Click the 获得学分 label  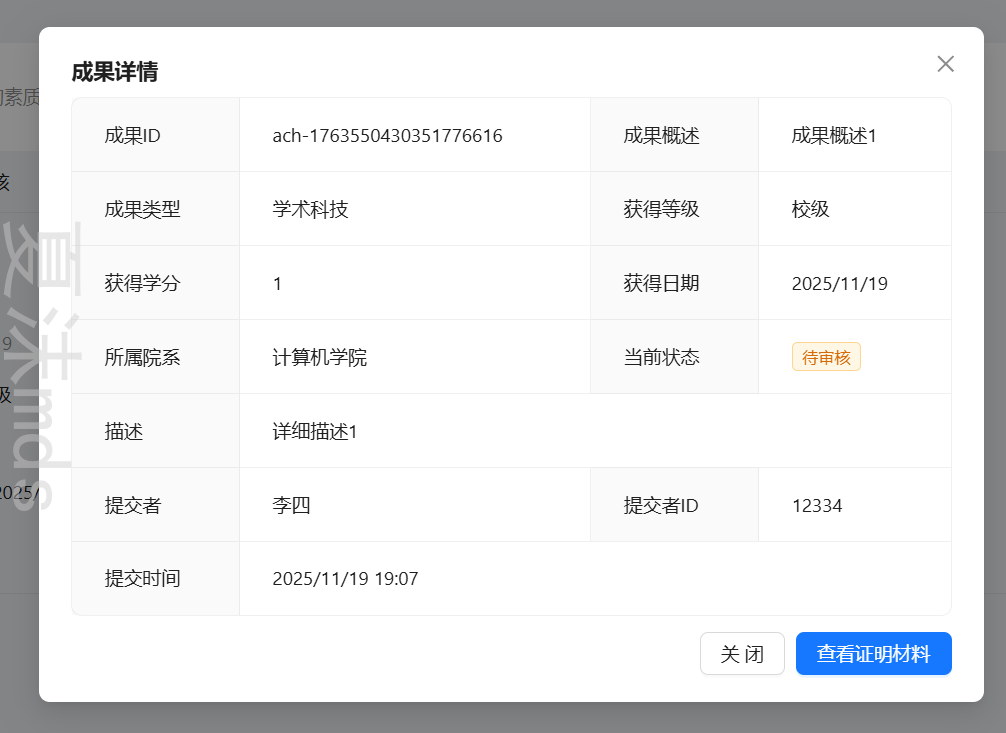pos(142,283)
